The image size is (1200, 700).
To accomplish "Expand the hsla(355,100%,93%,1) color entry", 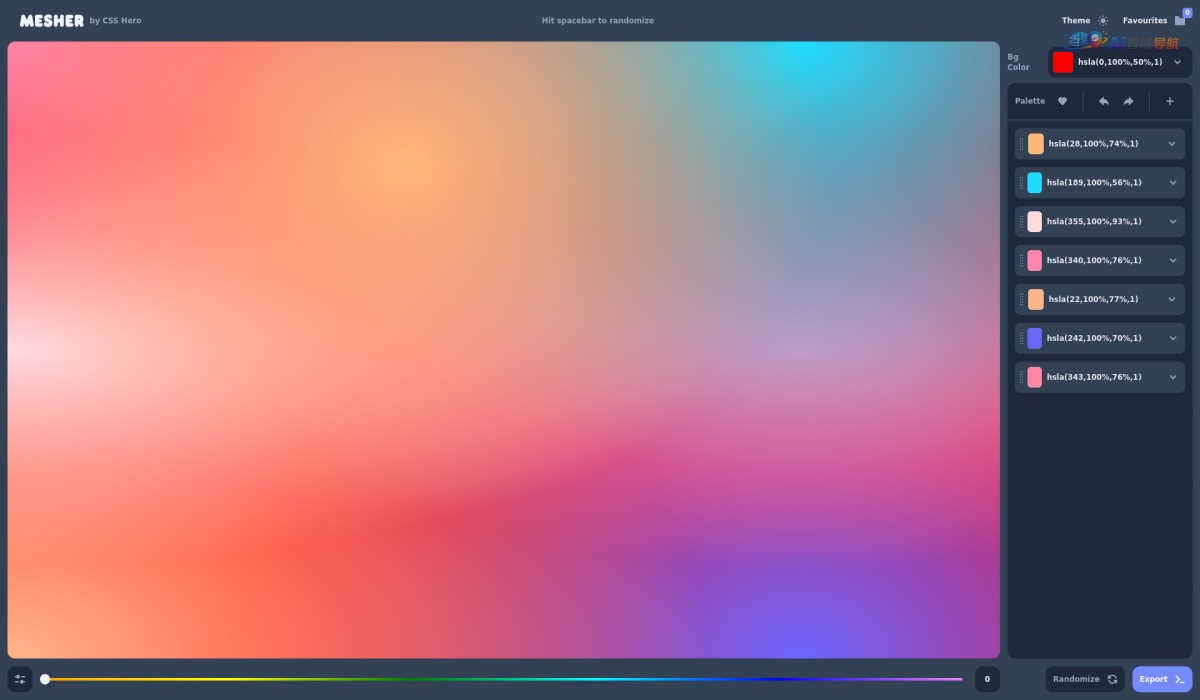I will coord(1172,222).
